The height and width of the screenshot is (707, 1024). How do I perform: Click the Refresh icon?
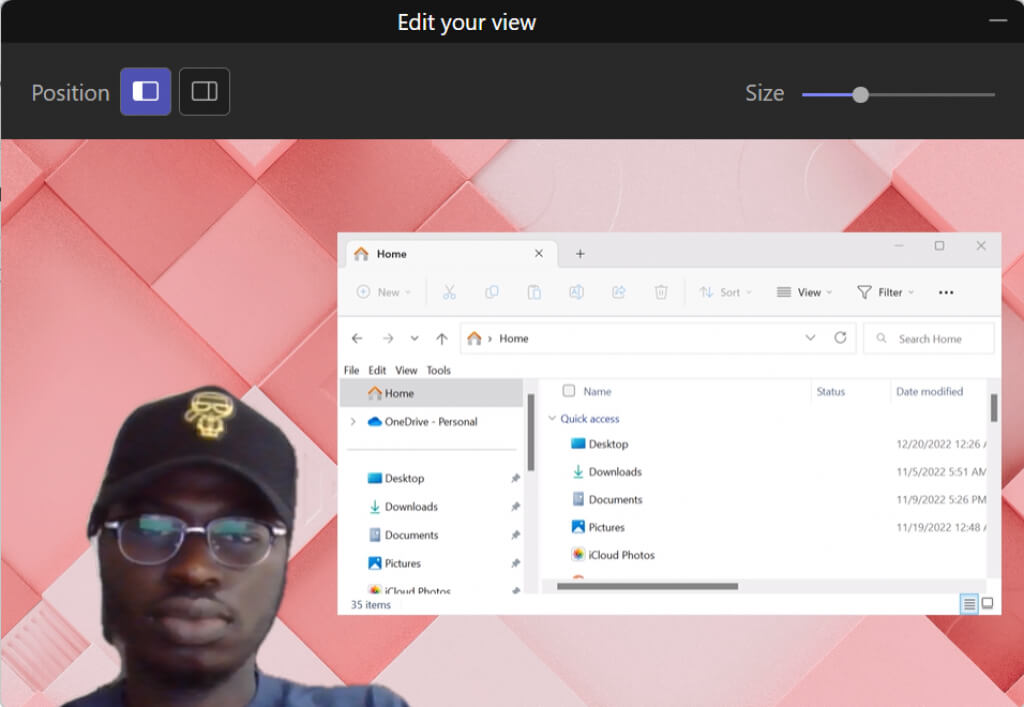point(840,338)
